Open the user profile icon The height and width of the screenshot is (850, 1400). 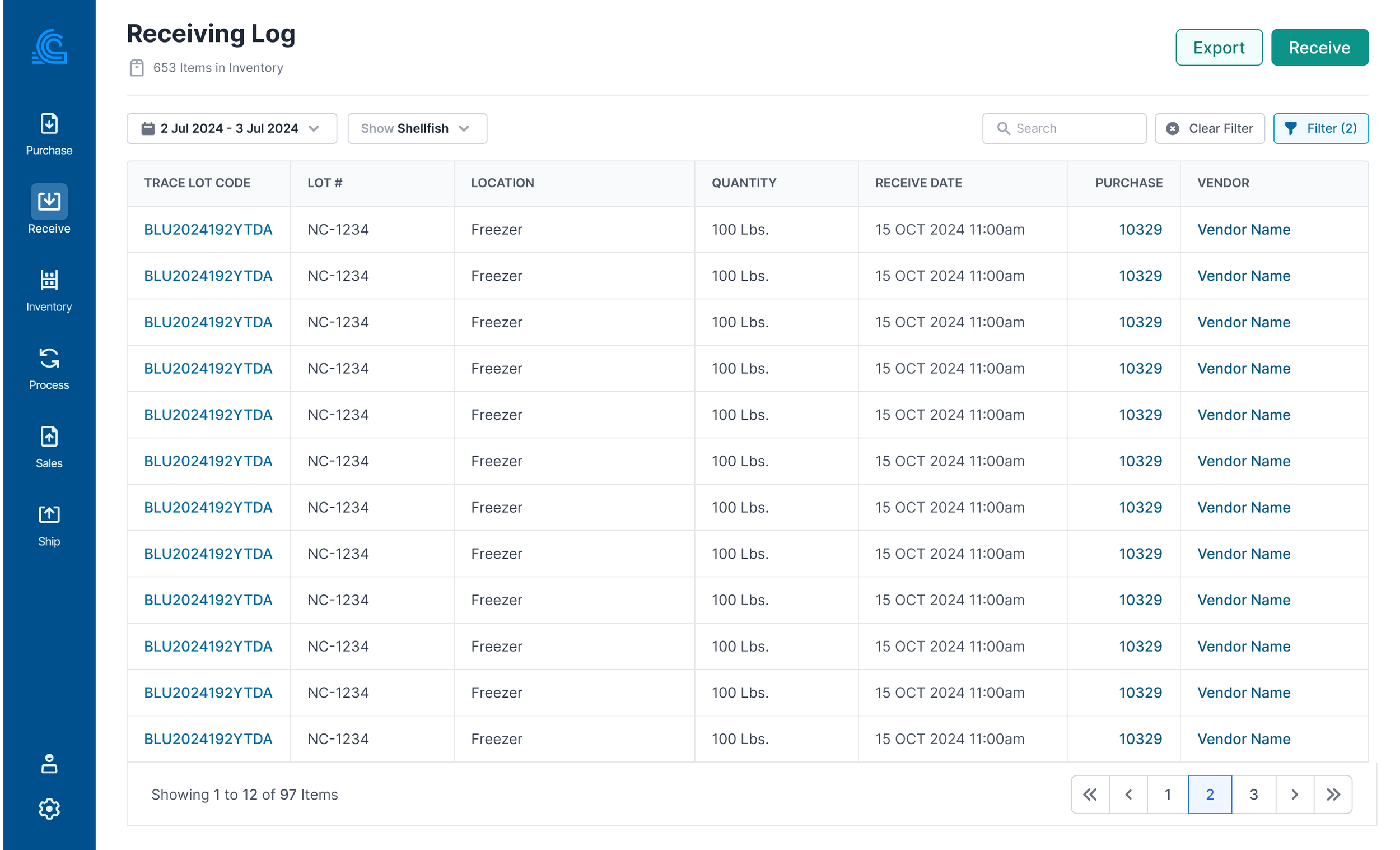(x=49, y=764)
